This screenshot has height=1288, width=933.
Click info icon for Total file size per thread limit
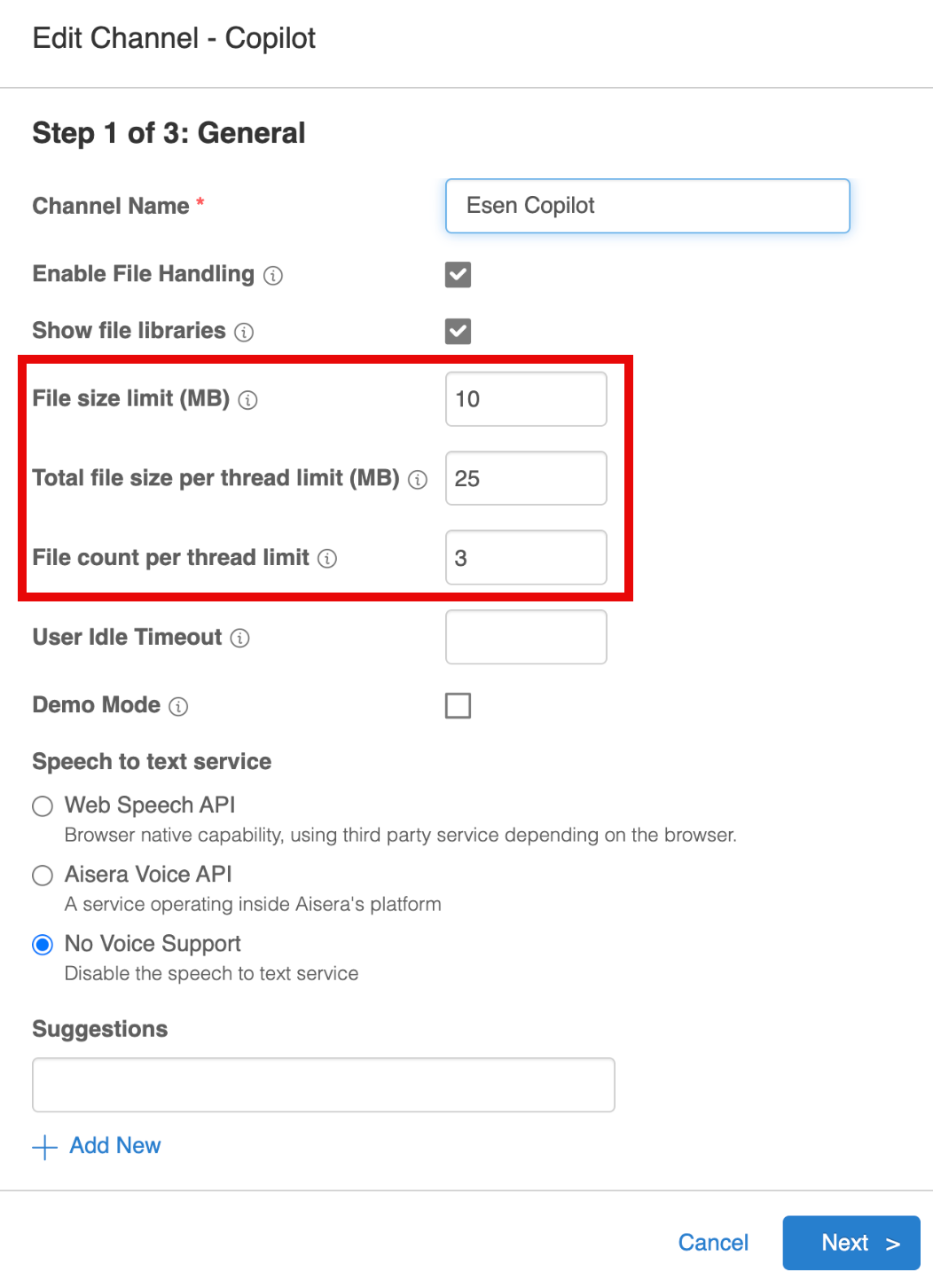[x=418, y=480]
